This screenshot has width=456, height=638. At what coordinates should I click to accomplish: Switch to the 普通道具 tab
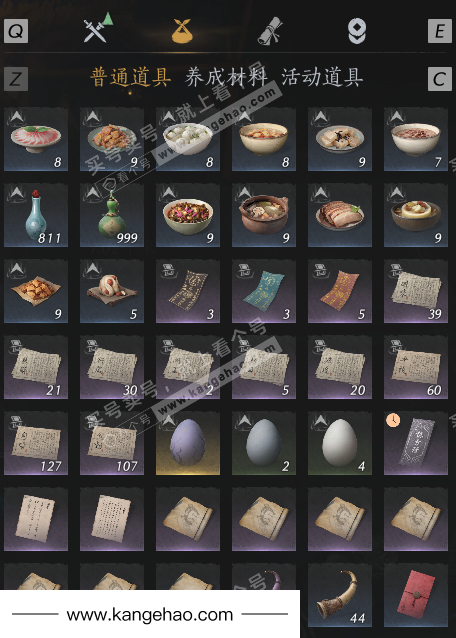click(130, 77)
